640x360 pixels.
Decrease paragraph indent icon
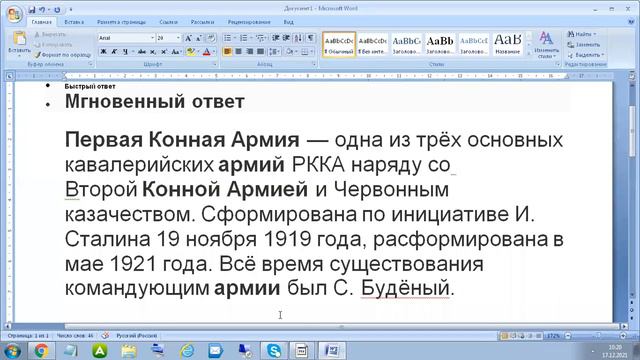tap(276, 38)
